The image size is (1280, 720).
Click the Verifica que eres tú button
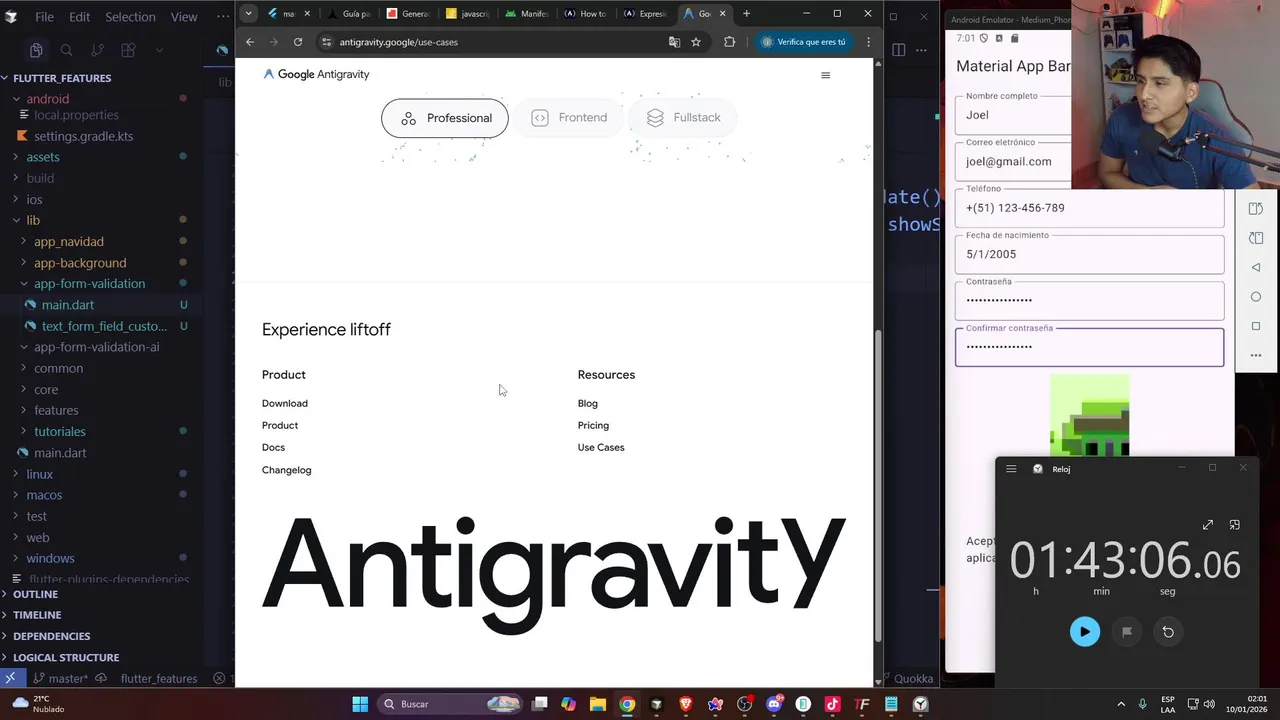[x=803, y=42]
